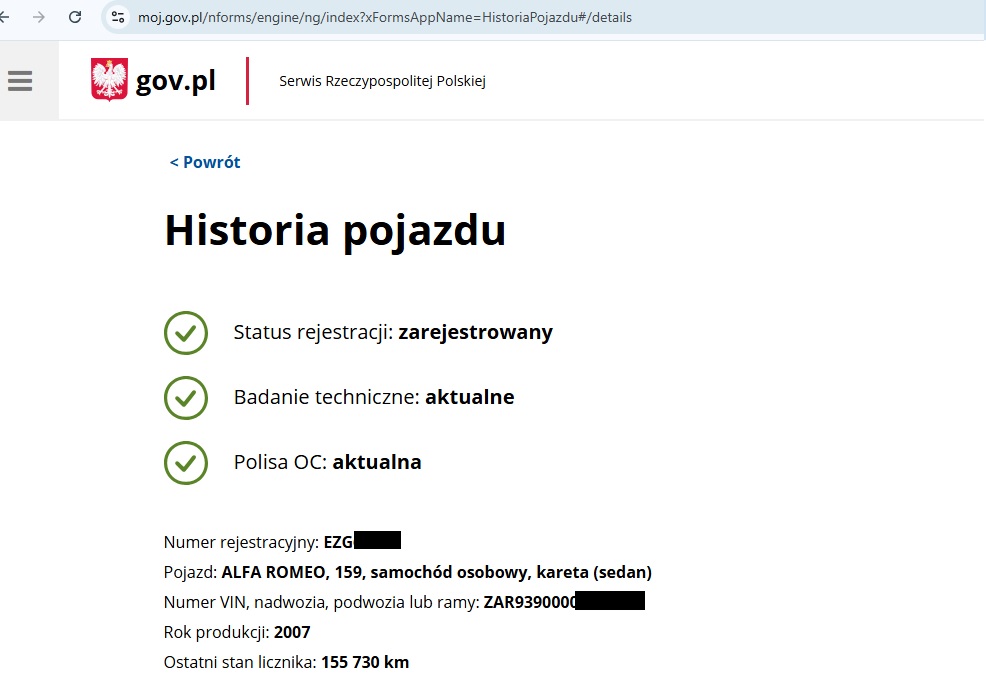This screenshot has width=986, height=683.
Task: Select the 155 730 km odometer value
Action: (365, 662)
